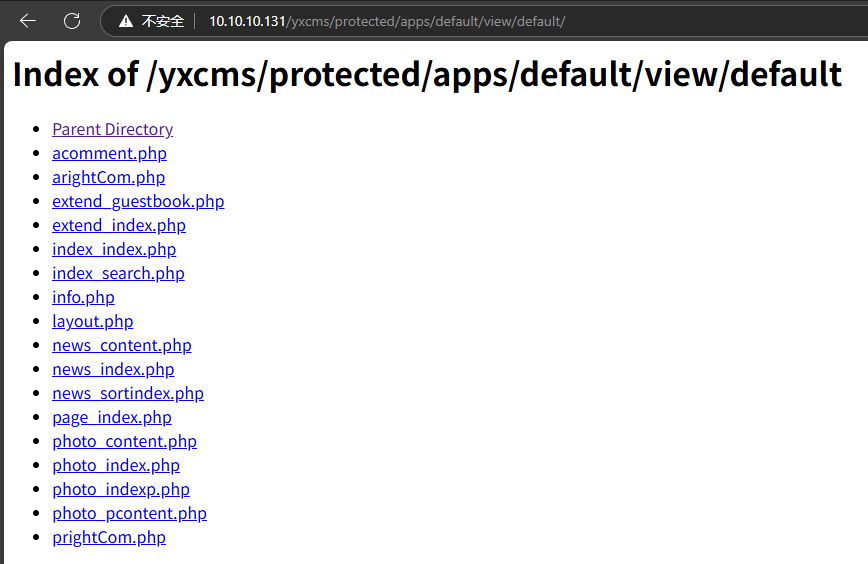Open index_search.php link

pyautogui.click(x=118, y=273)
